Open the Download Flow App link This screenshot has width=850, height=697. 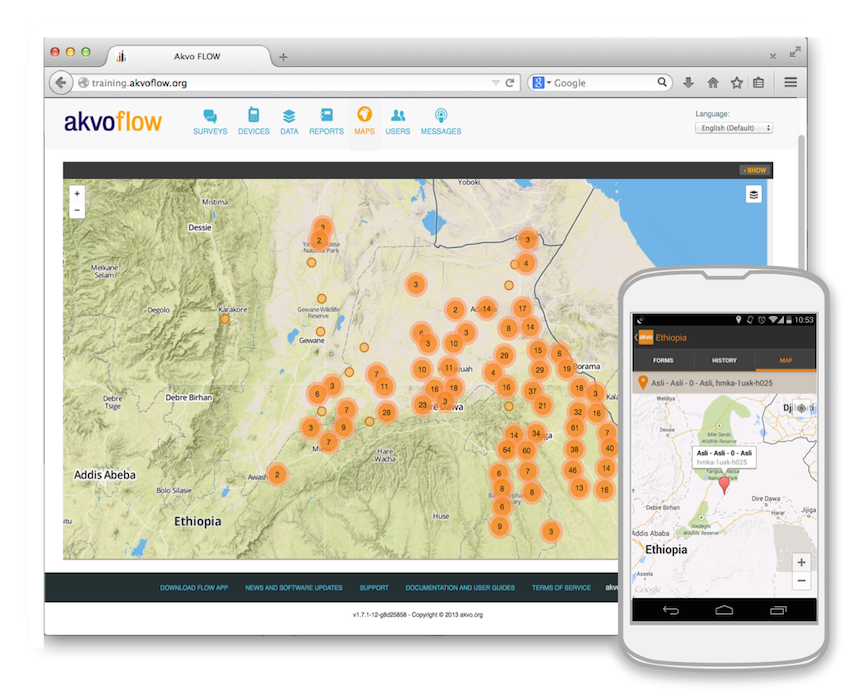click(194, 588)
